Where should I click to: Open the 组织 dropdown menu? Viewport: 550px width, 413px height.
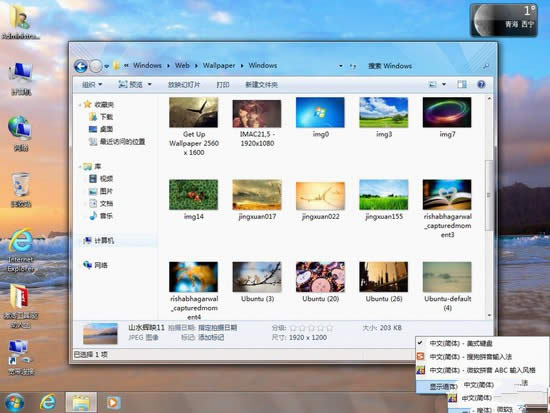click(x=92, y=85)
